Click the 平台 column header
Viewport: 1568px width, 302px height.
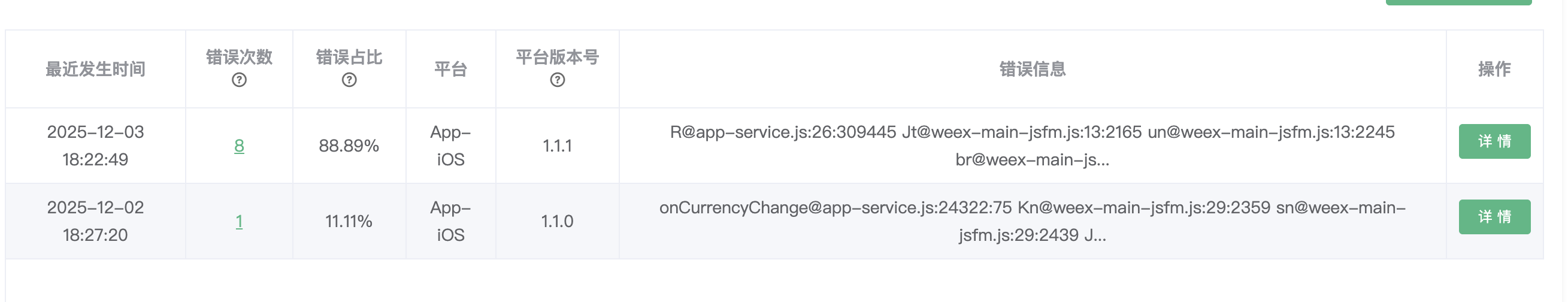[450, 69]
